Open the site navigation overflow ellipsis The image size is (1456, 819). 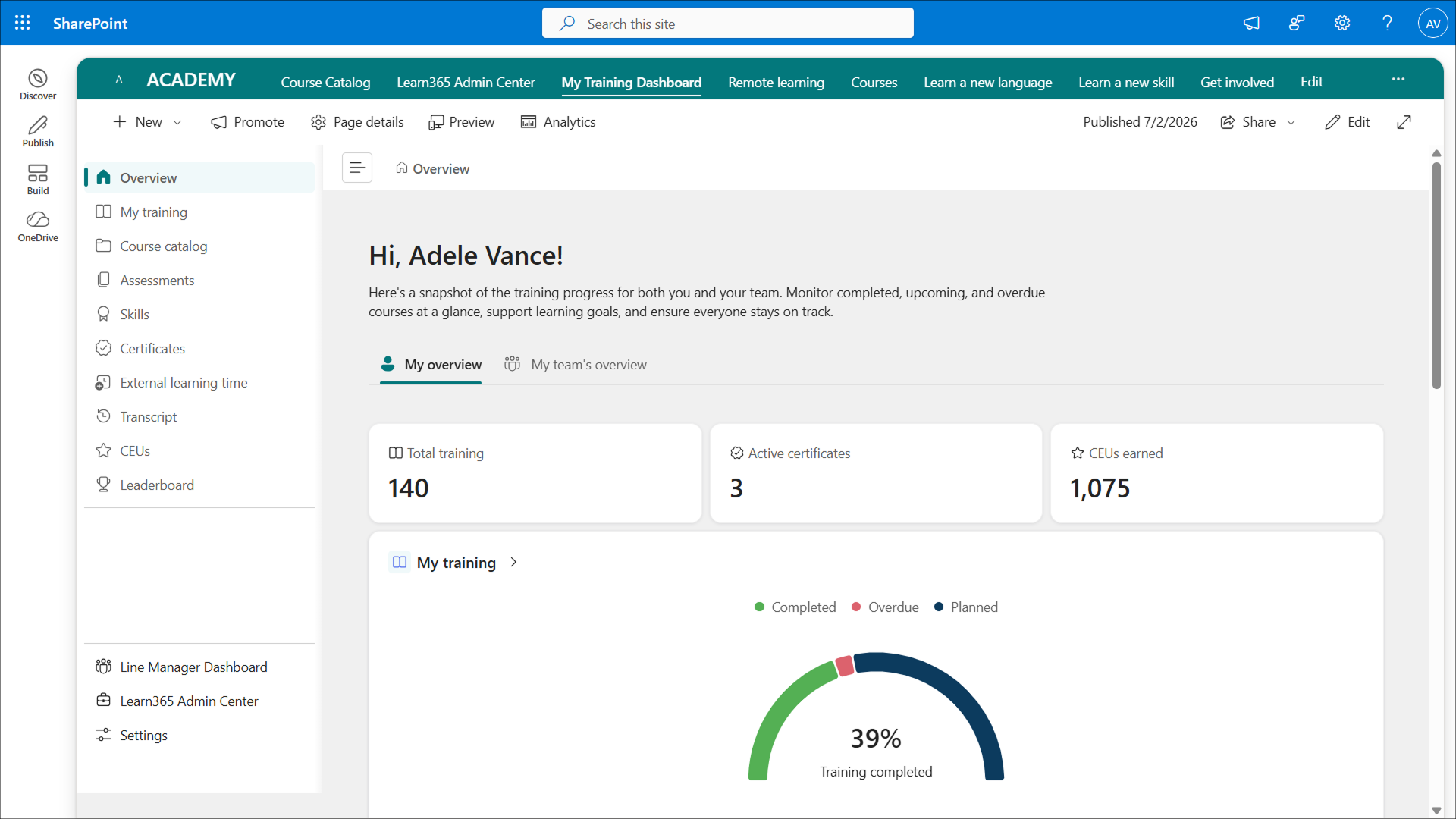(x=1398, y=80)
